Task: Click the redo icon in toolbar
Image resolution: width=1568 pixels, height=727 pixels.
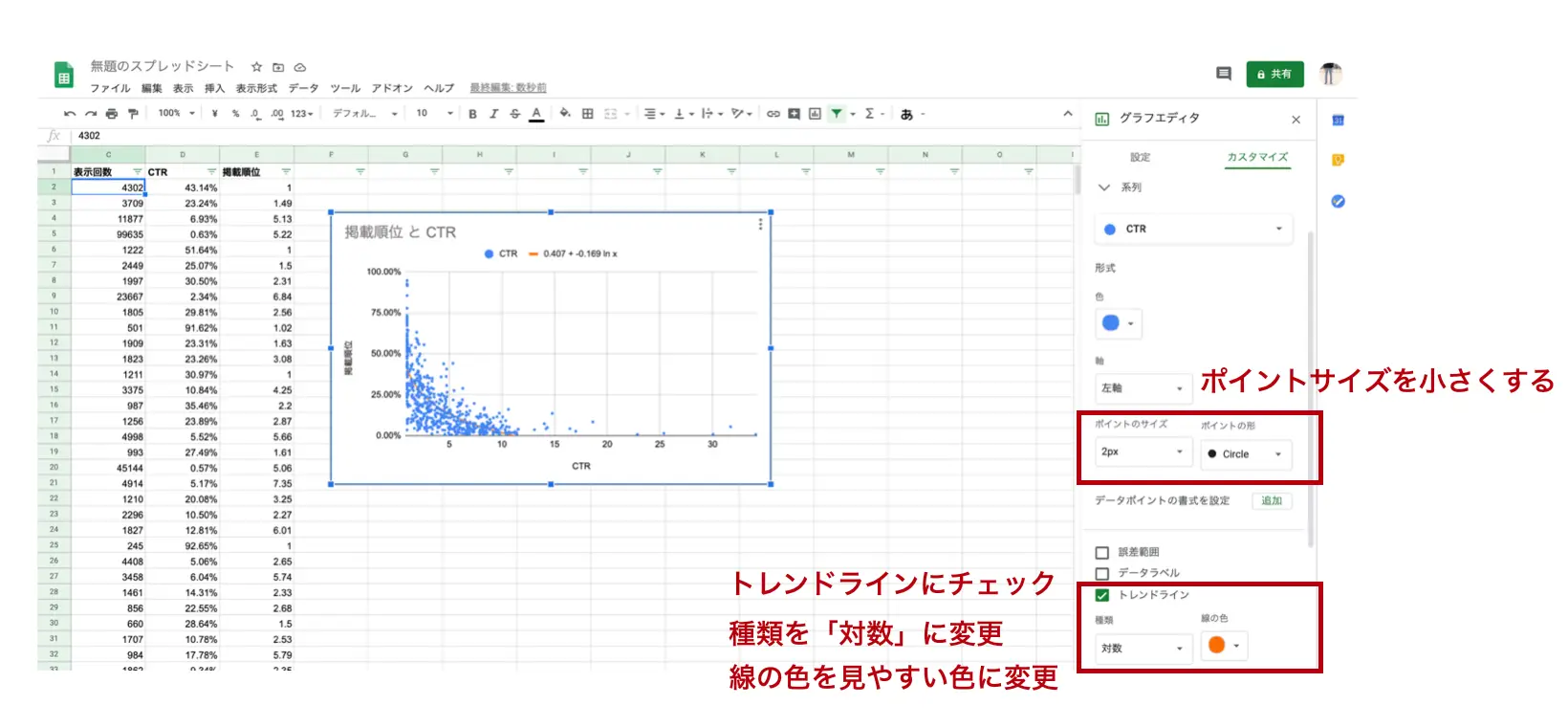Action: point(91,114)
